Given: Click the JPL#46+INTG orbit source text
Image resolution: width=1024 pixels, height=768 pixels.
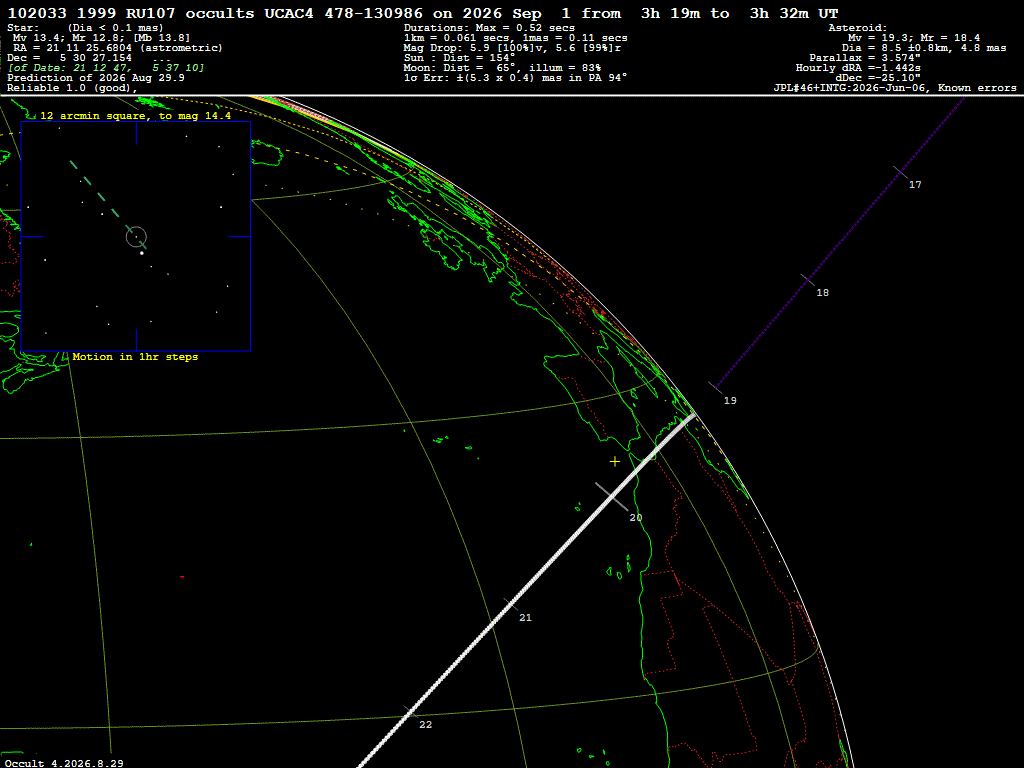Looking at the screenshot, I should pyautogui.click(x=895, y=88).
